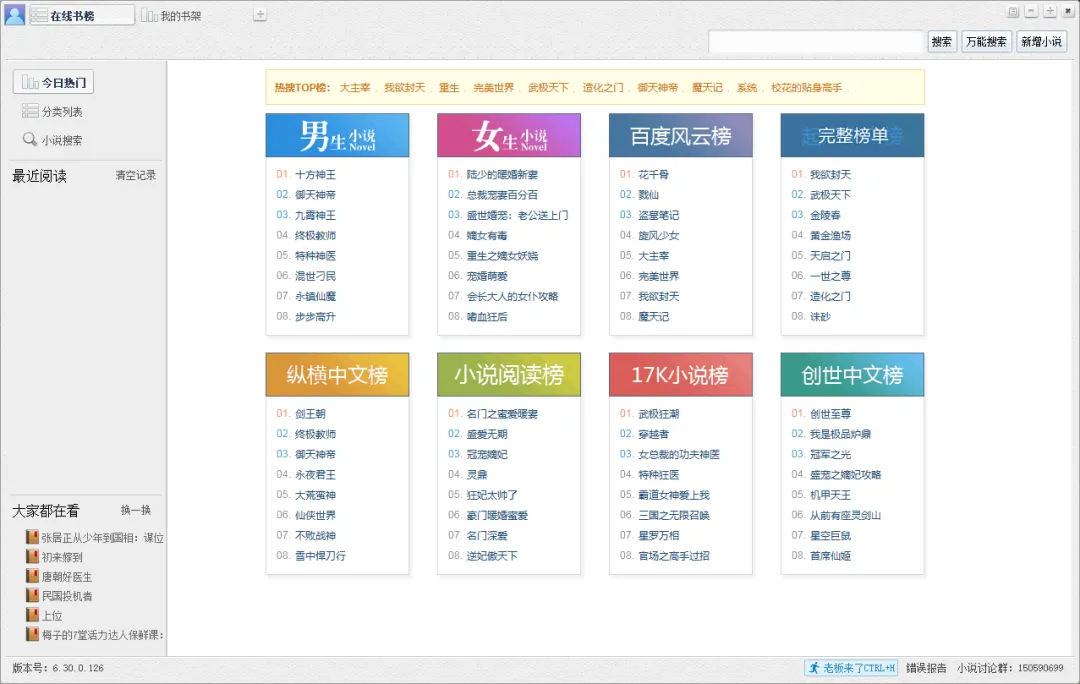
Task: Click the 新增小说 button
Action: tap(1041, 41)
